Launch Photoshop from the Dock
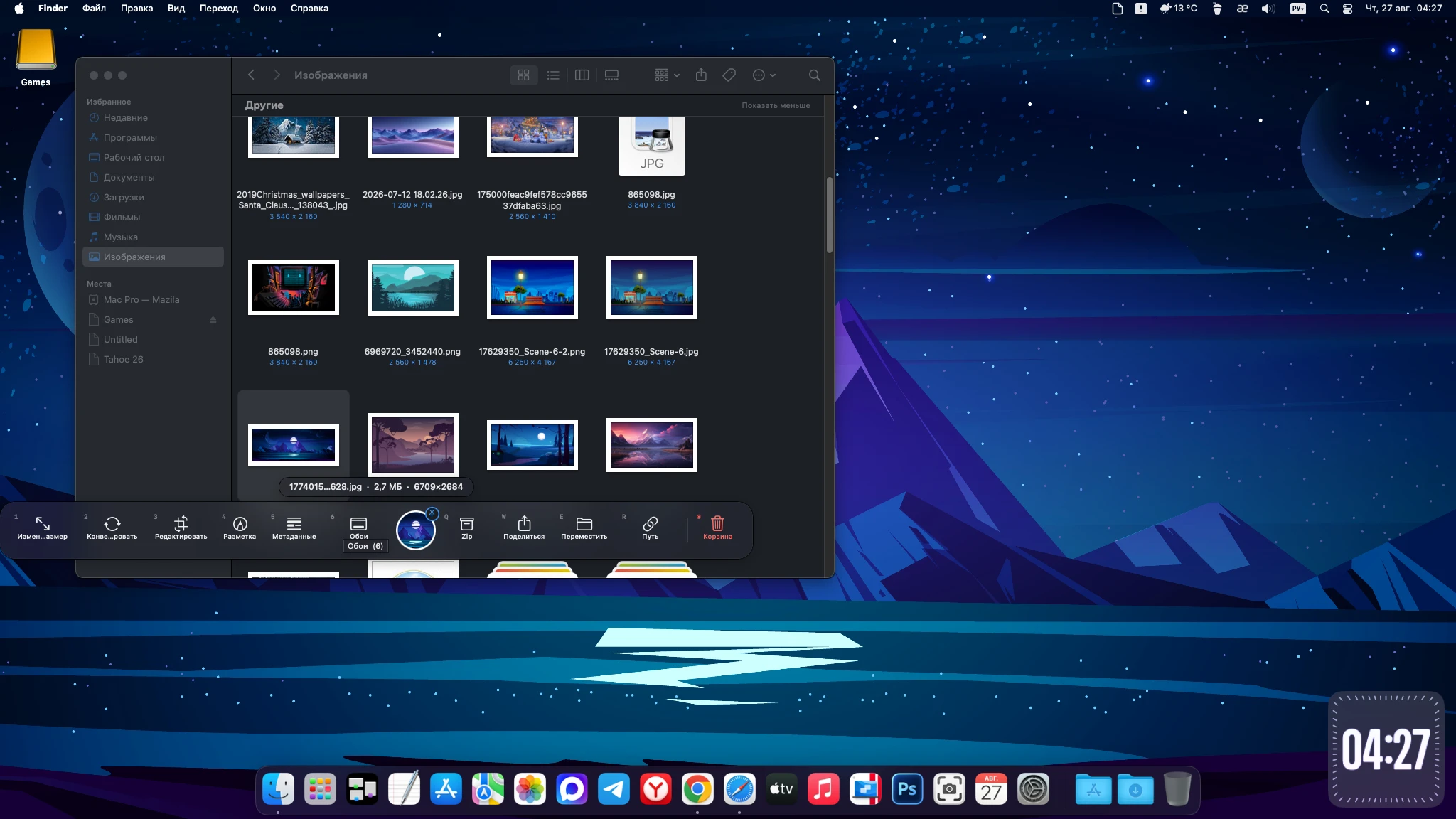The height and width of the screenshot is (819, 1456). [x=907, y=789]
